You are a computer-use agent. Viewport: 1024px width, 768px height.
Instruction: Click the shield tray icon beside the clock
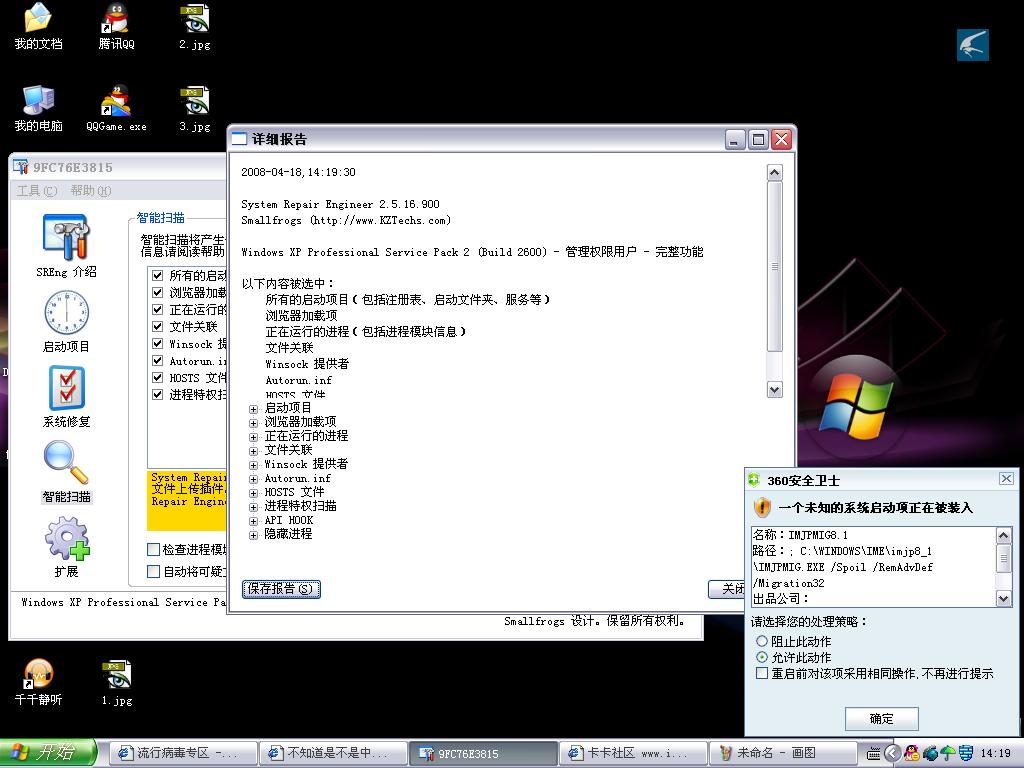[966, 753]
